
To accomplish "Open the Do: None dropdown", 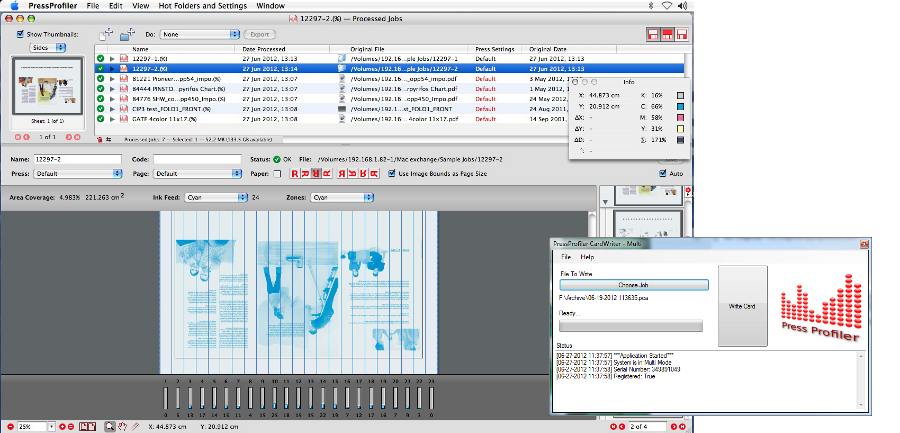I will [199, 34].
